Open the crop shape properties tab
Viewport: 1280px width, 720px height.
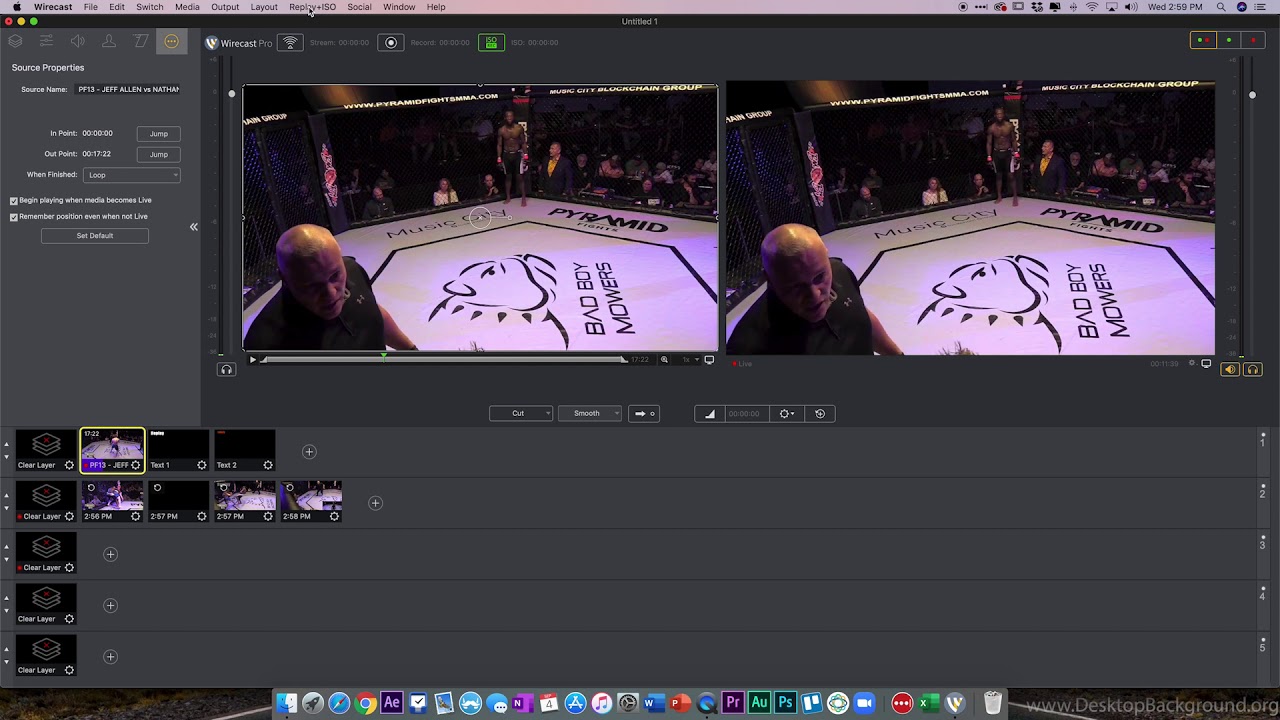pos(141,41)
